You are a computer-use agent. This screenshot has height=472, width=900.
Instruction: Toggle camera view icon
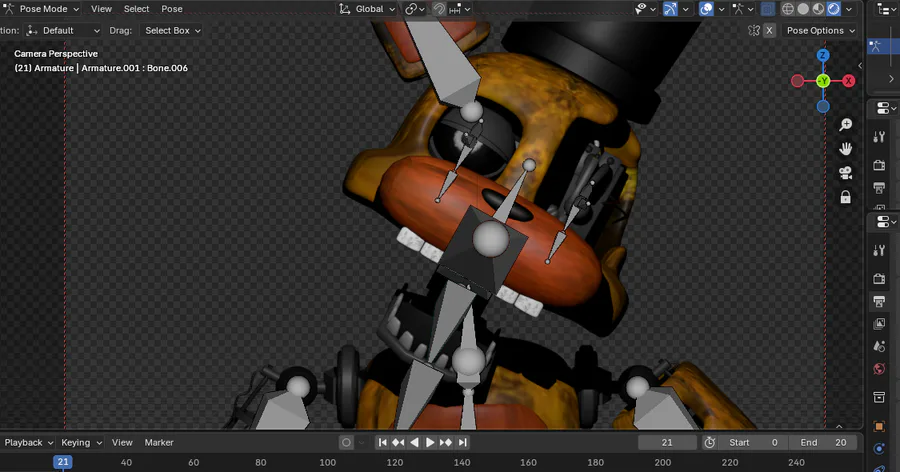pyautogui.click(x=845, y=173)
